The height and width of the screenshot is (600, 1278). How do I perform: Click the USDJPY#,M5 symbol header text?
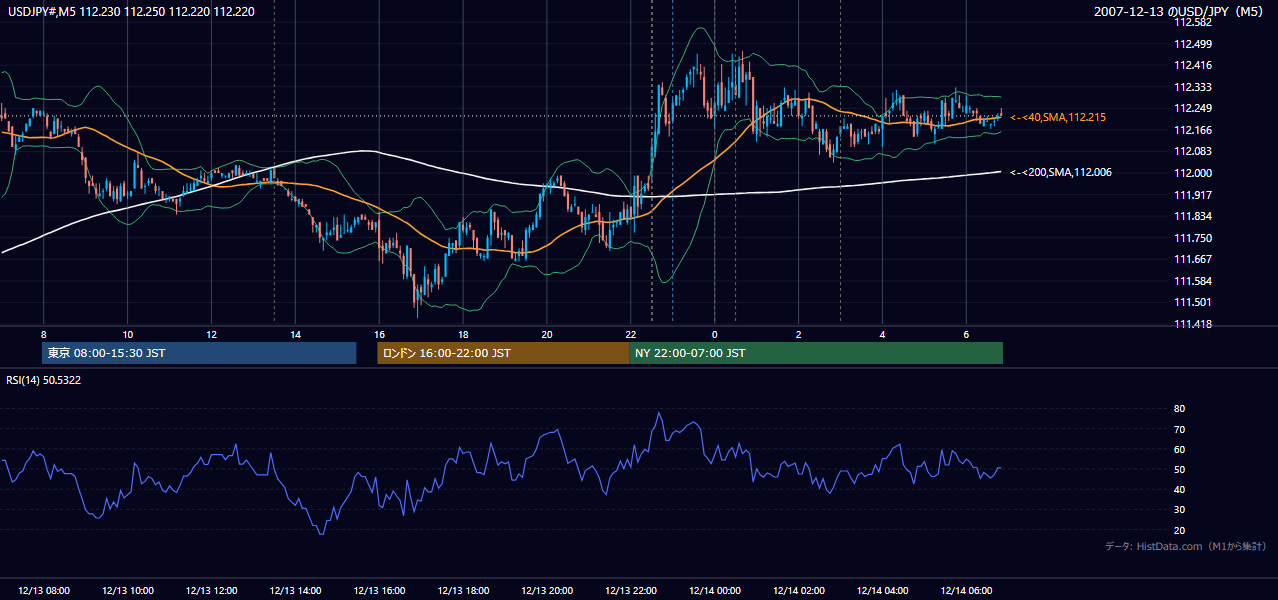(x=130, y=11)
